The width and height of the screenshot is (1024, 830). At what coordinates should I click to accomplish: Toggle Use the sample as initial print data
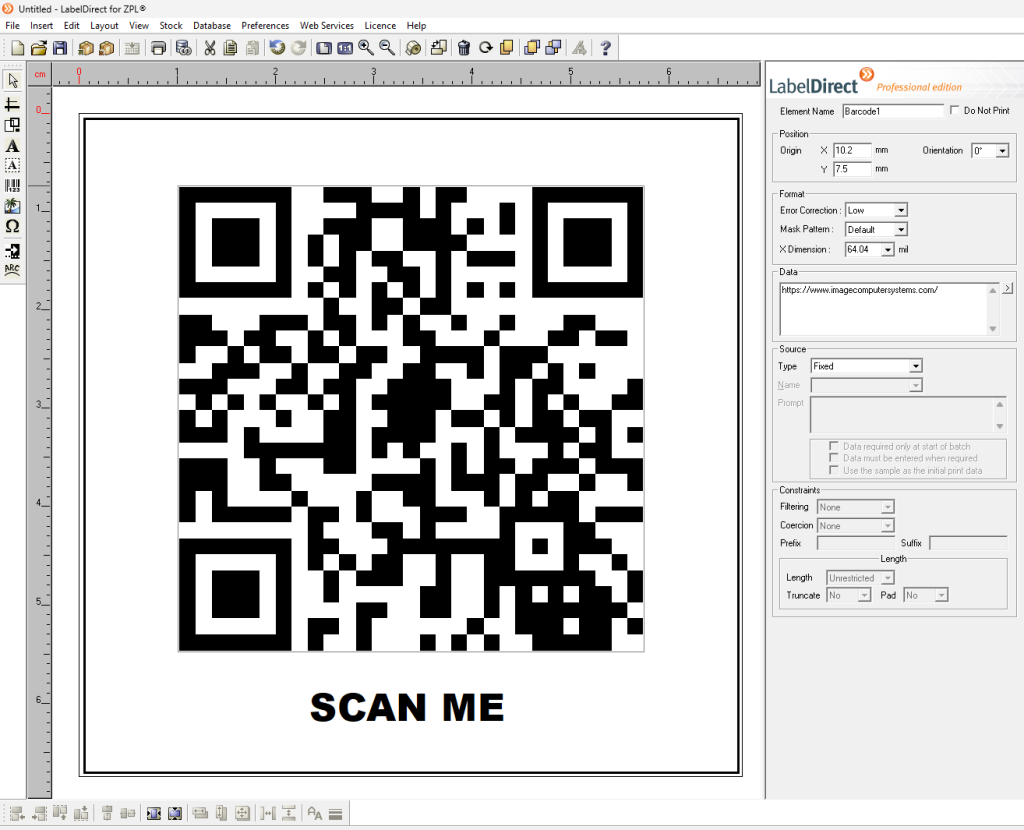[834, 470]
